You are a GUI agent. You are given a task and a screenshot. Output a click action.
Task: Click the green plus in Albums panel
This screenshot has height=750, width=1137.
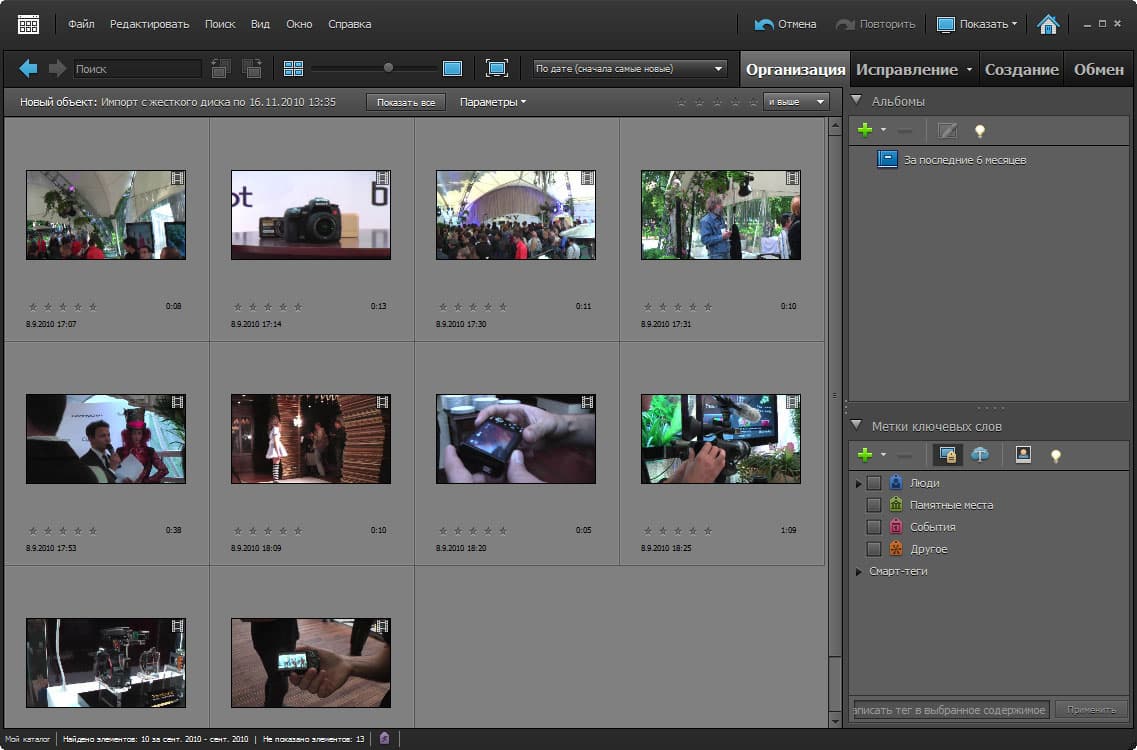point(865,130)
